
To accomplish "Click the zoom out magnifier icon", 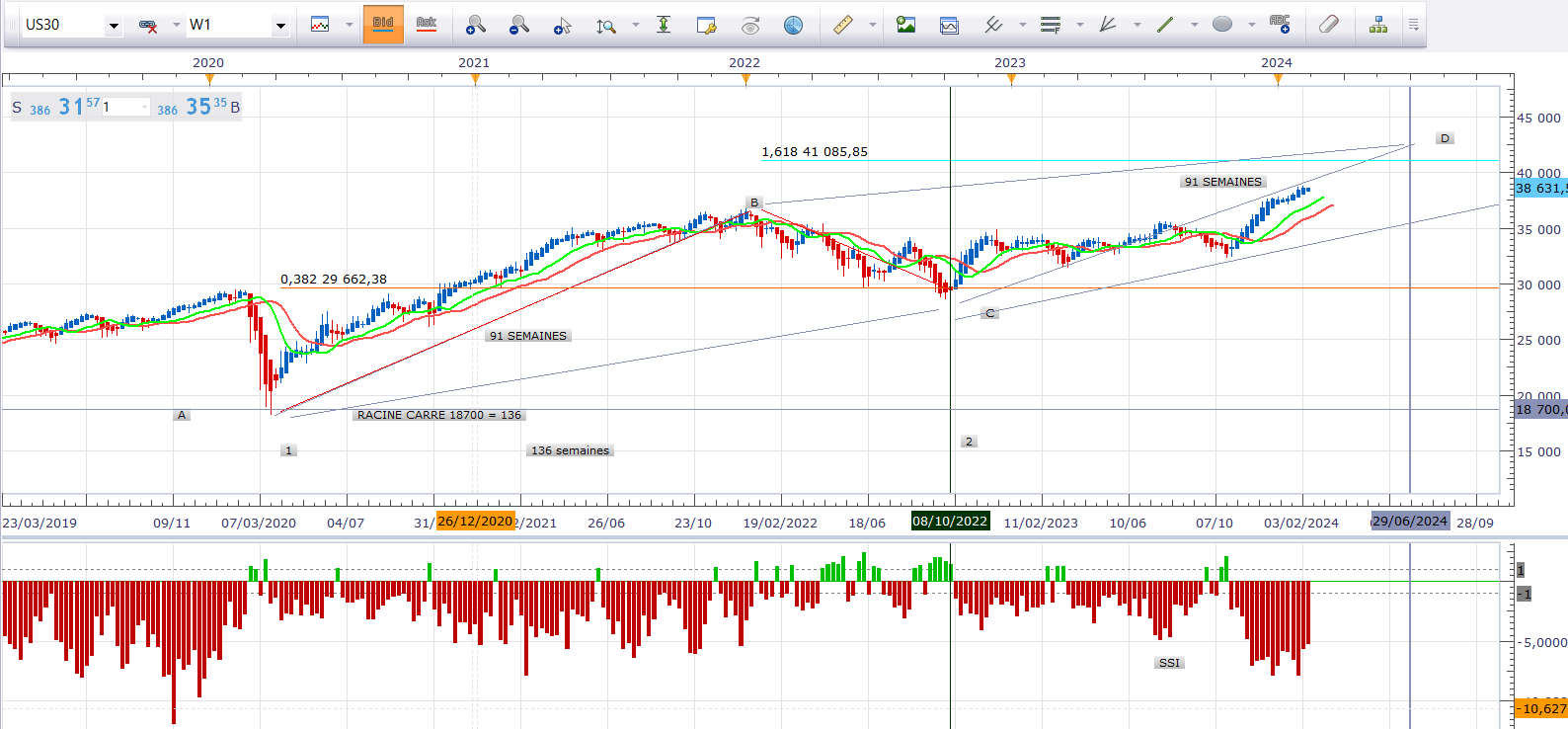I will [x=518, y=25].
